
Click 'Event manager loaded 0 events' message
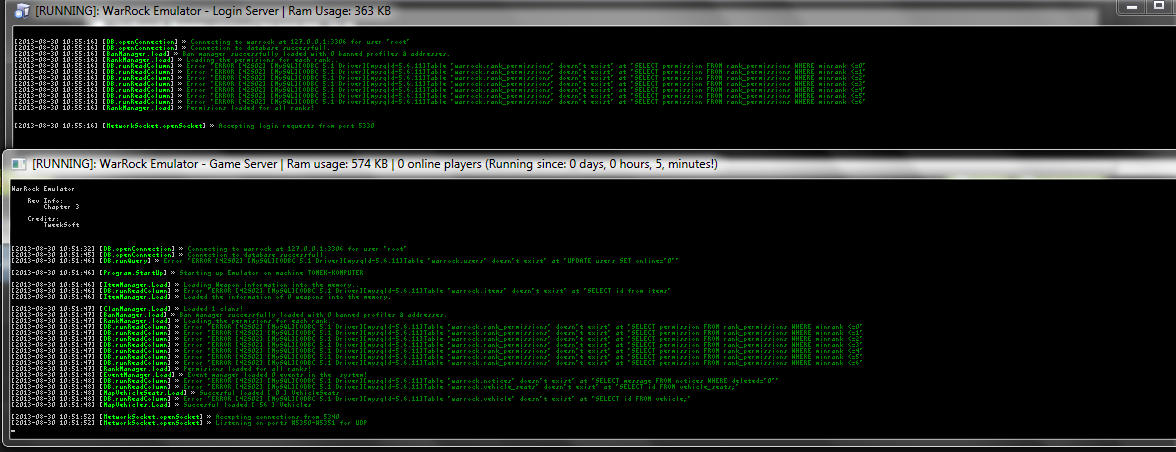(276, 375)
